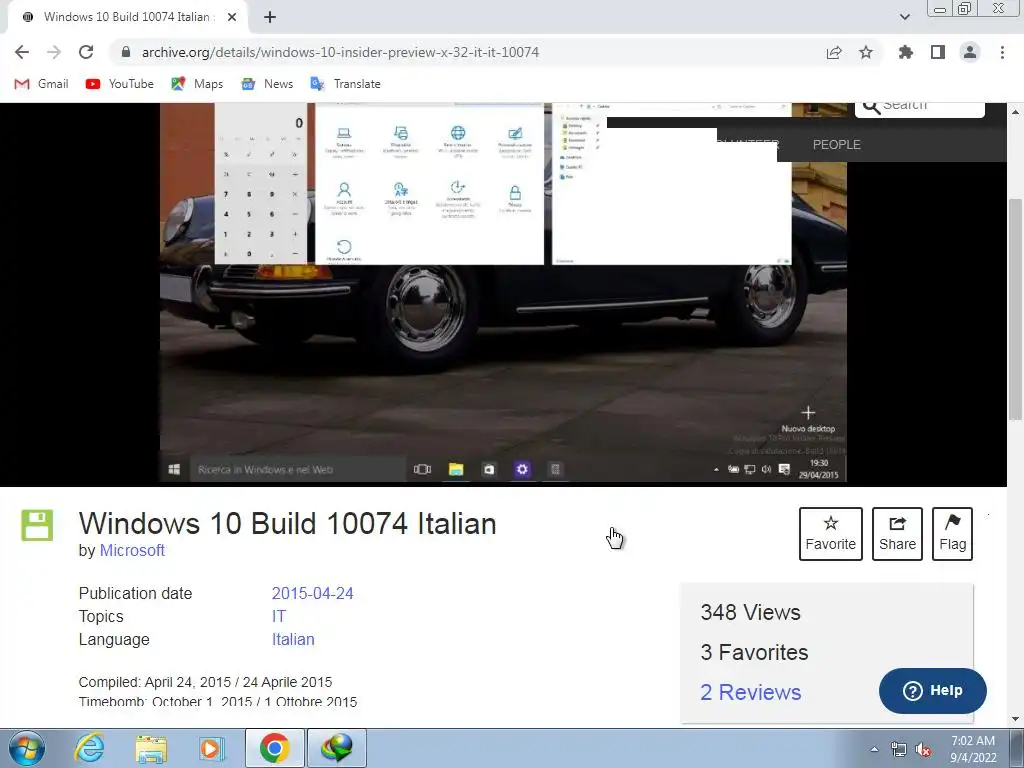Click the Flag button

tap(952, 534)
